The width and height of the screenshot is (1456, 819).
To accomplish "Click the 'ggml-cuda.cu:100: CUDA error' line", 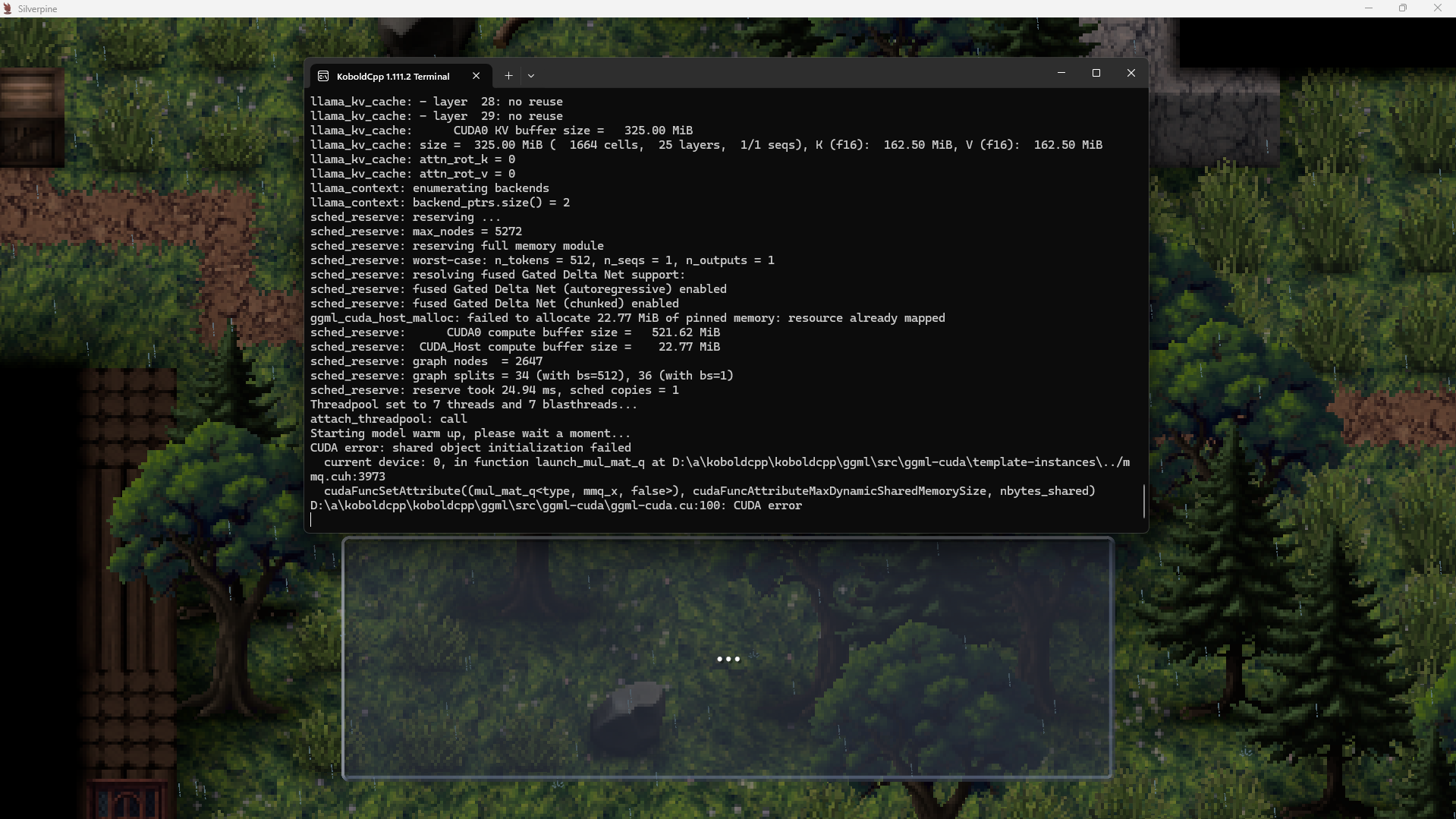I will point(556,506).
